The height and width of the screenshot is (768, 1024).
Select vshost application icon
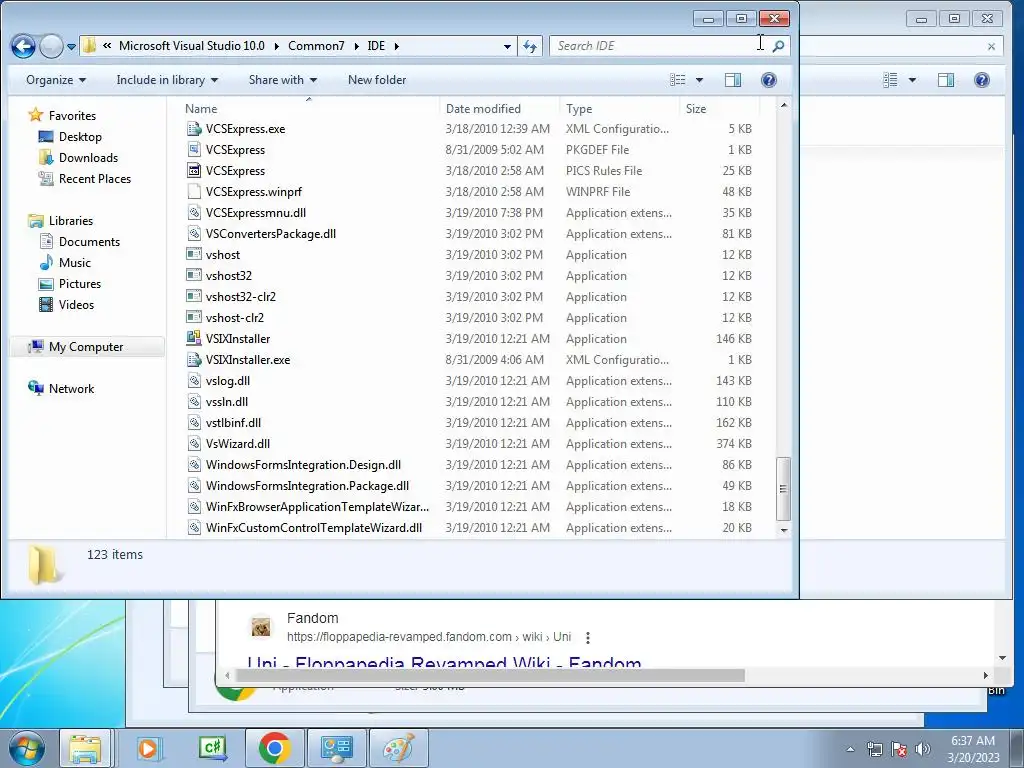[x=194, y=255]
